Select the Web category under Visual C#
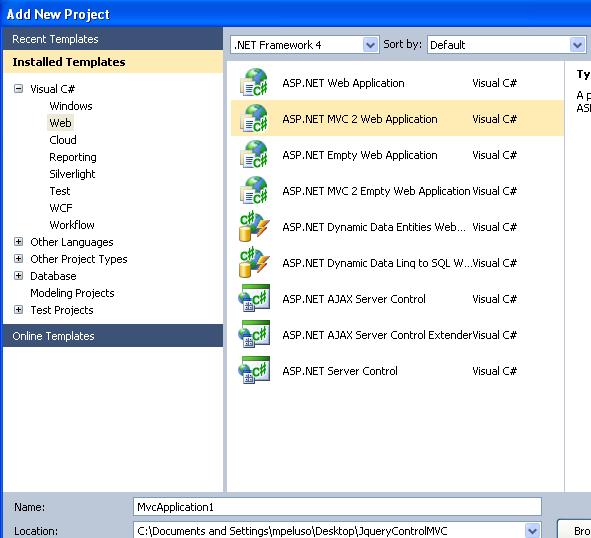Image resolution: width=591 pixels, height=538 pixels. [60, 123]
